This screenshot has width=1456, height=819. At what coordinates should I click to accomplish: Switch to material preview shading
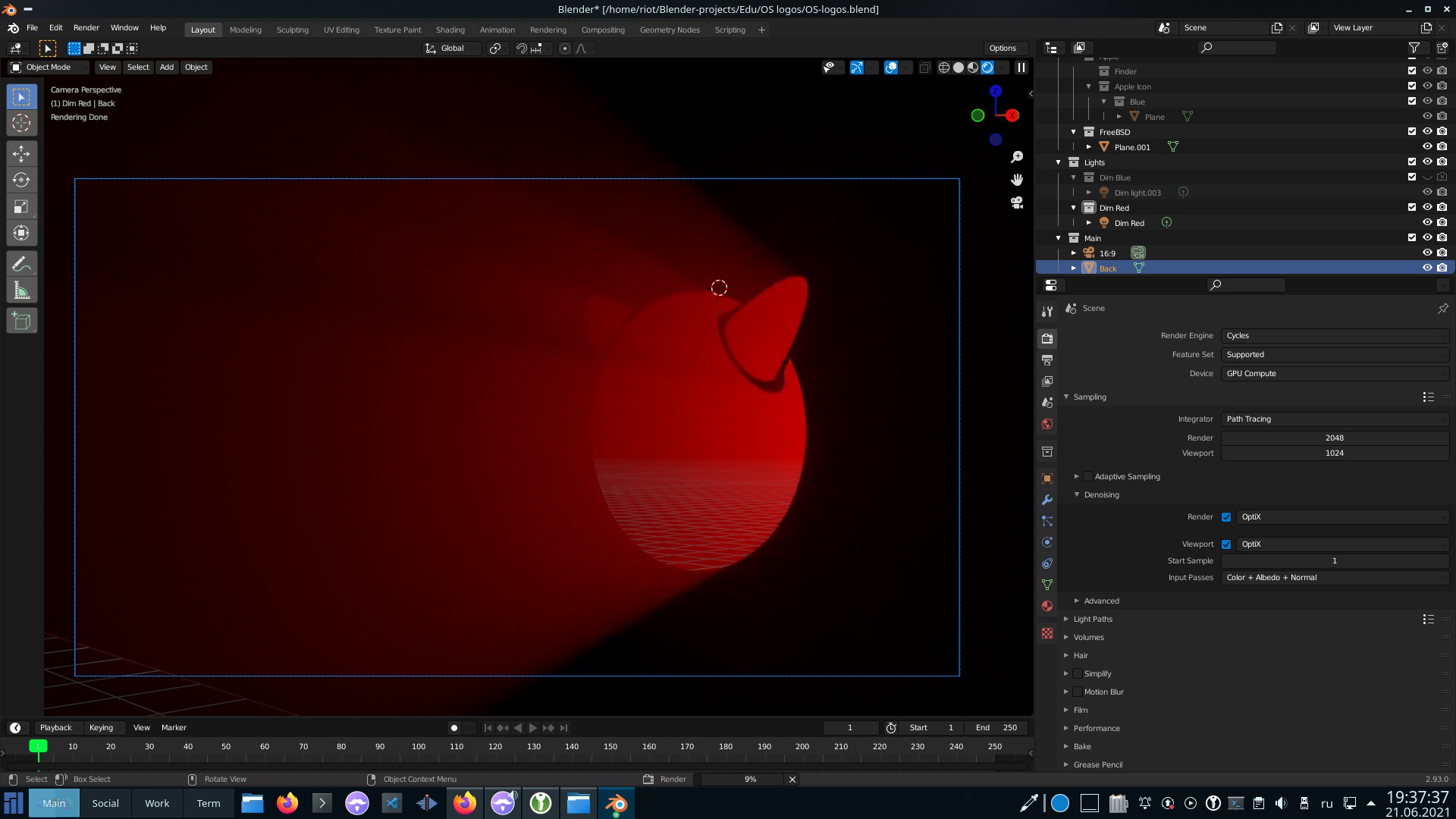tap(973, 67)
